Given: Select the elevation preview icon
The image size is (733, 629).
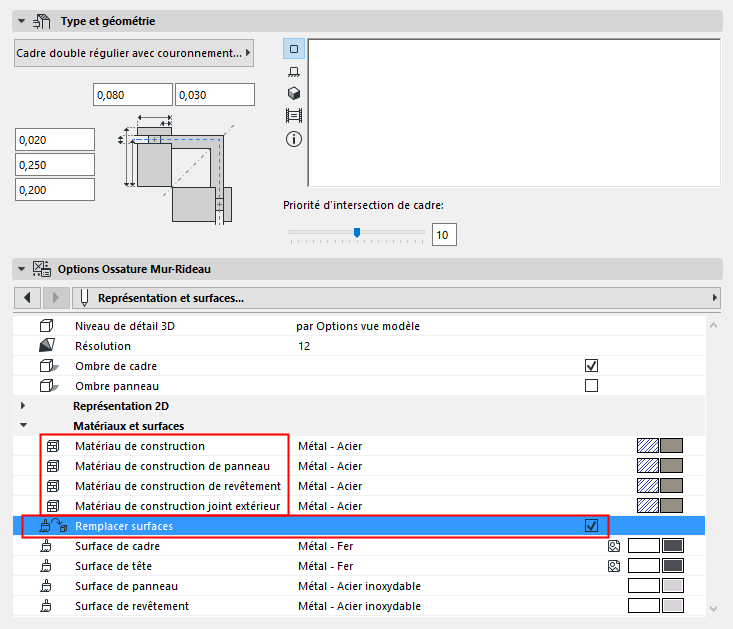Looking at the screenshot, I should coord(294,71).
